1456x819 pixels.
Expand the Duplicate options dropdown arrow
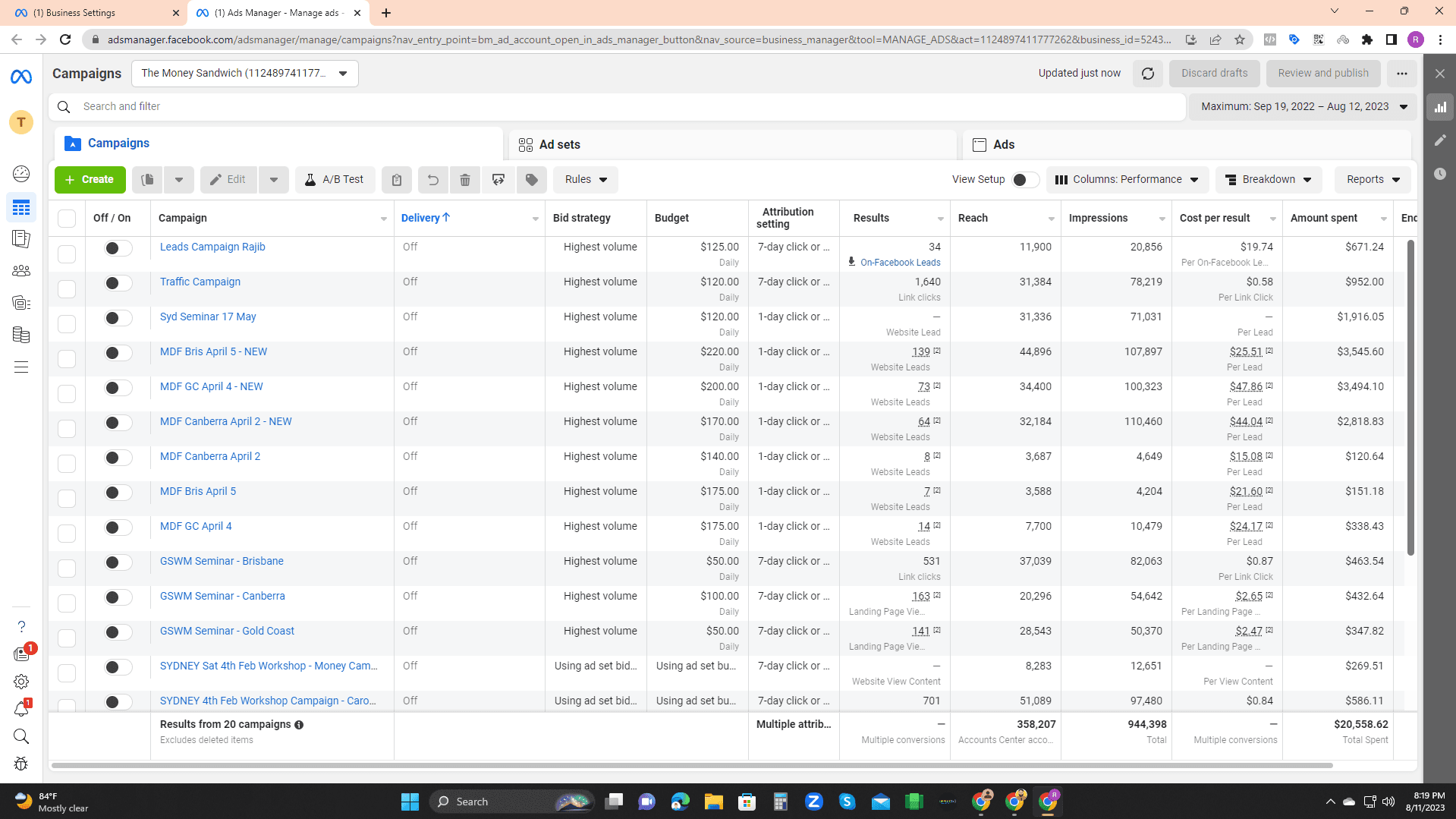click(179, 180)
